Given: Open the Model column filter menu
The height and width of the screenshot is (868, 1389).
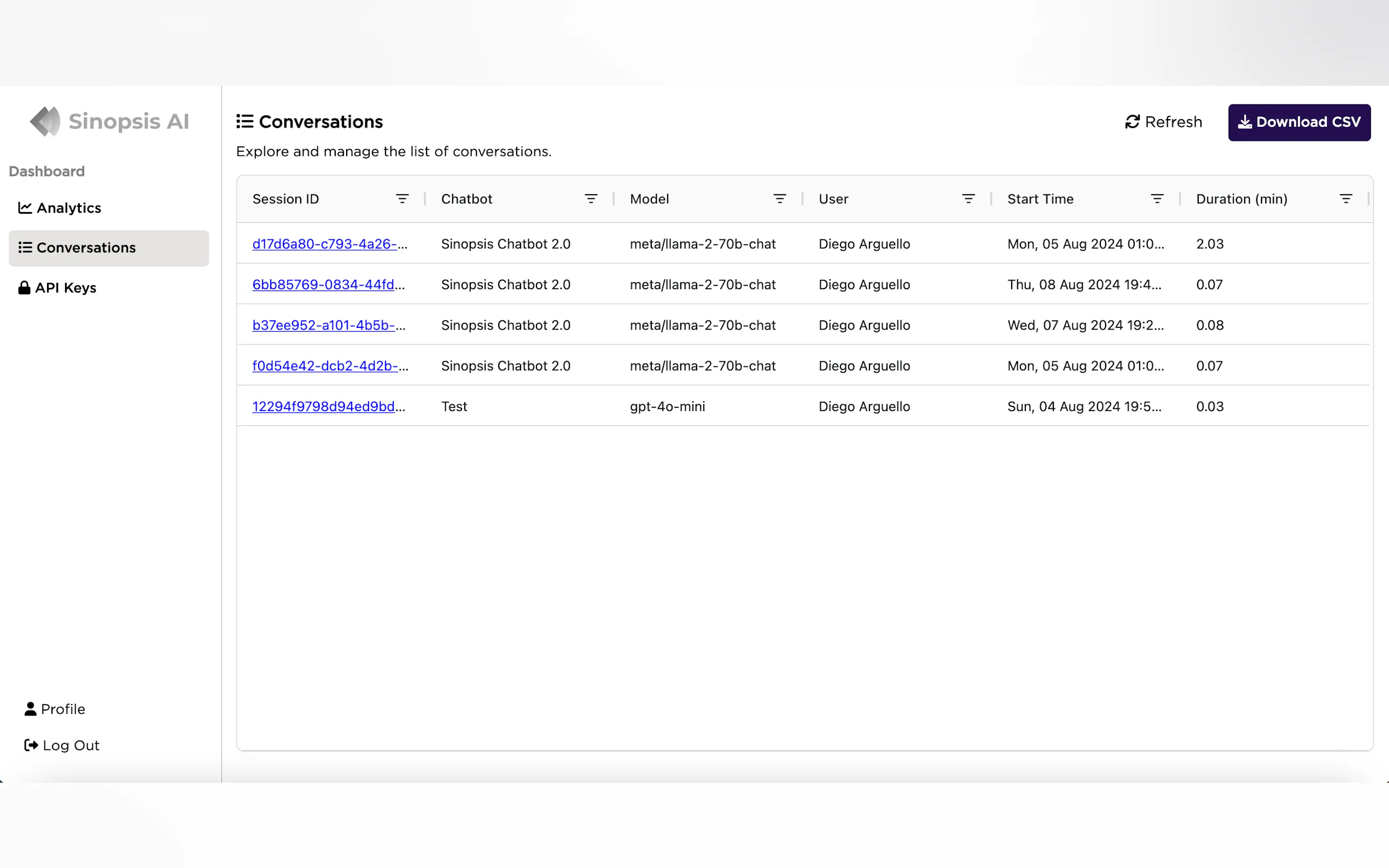Looking at the screenshot, I should click(x=779, y=198).
